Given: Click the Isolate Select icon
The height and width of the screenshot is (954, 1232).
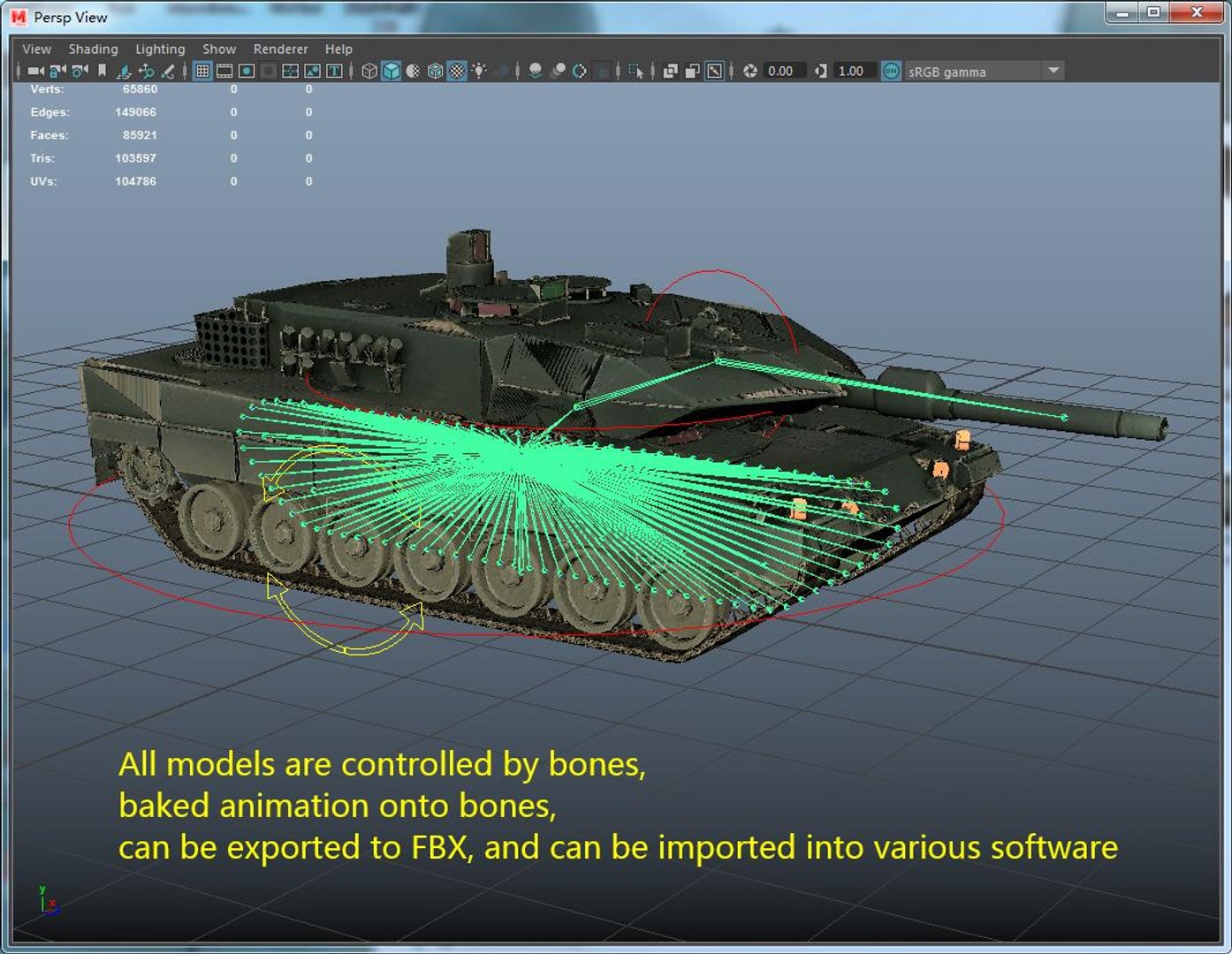Looking at the screenshot, I should pyautogui.click(x=636, y=71).
